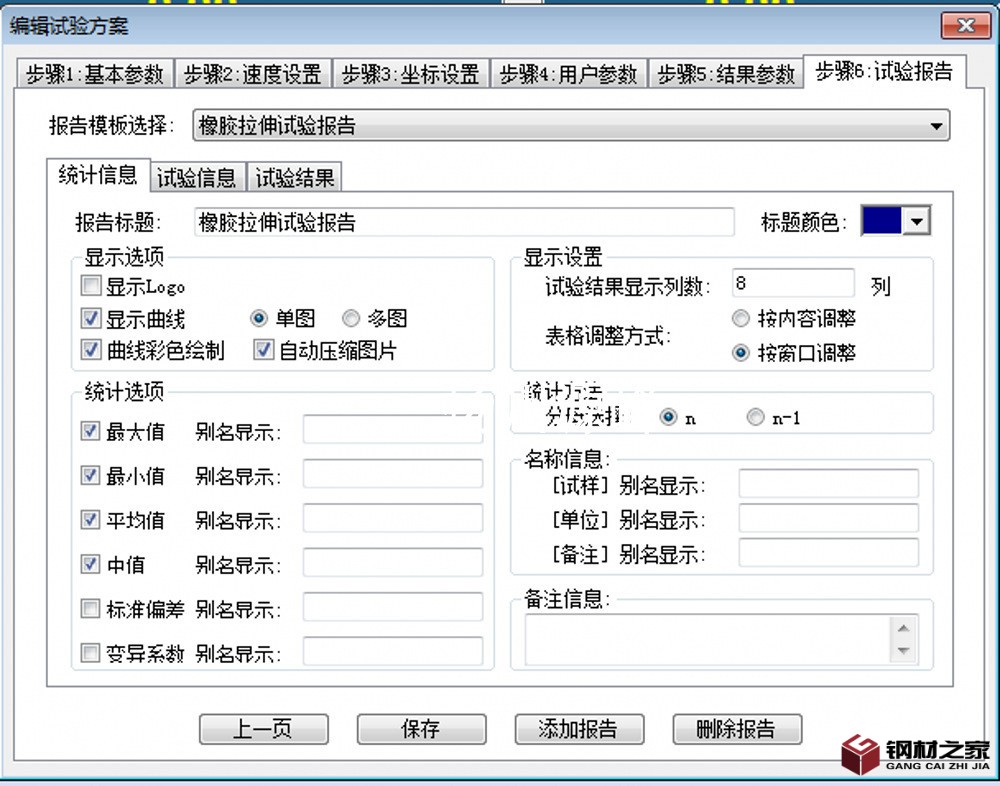
Task: Switch to 步骤1:基本参数 tab
Action: (x=94, y=74)
